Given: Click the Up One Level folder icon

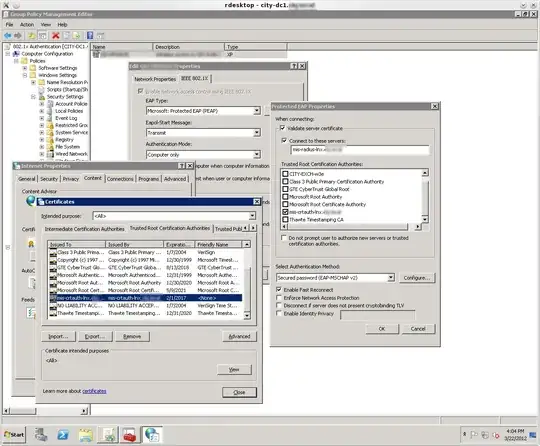Looking at the screenshot, I should (31, 35).
